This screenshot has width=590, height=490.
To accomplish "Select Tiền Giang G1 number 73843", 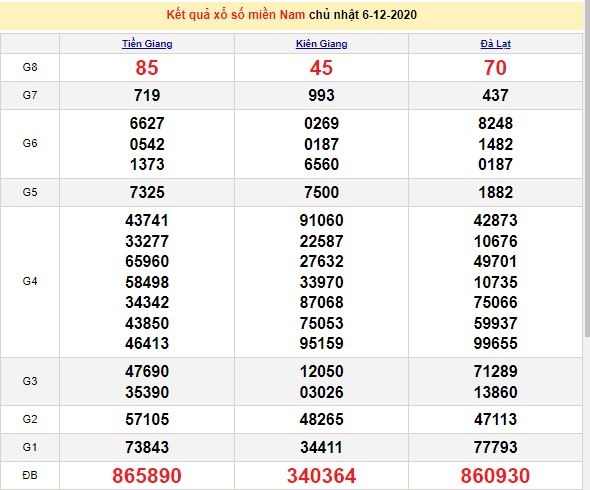I will (147, 447).
